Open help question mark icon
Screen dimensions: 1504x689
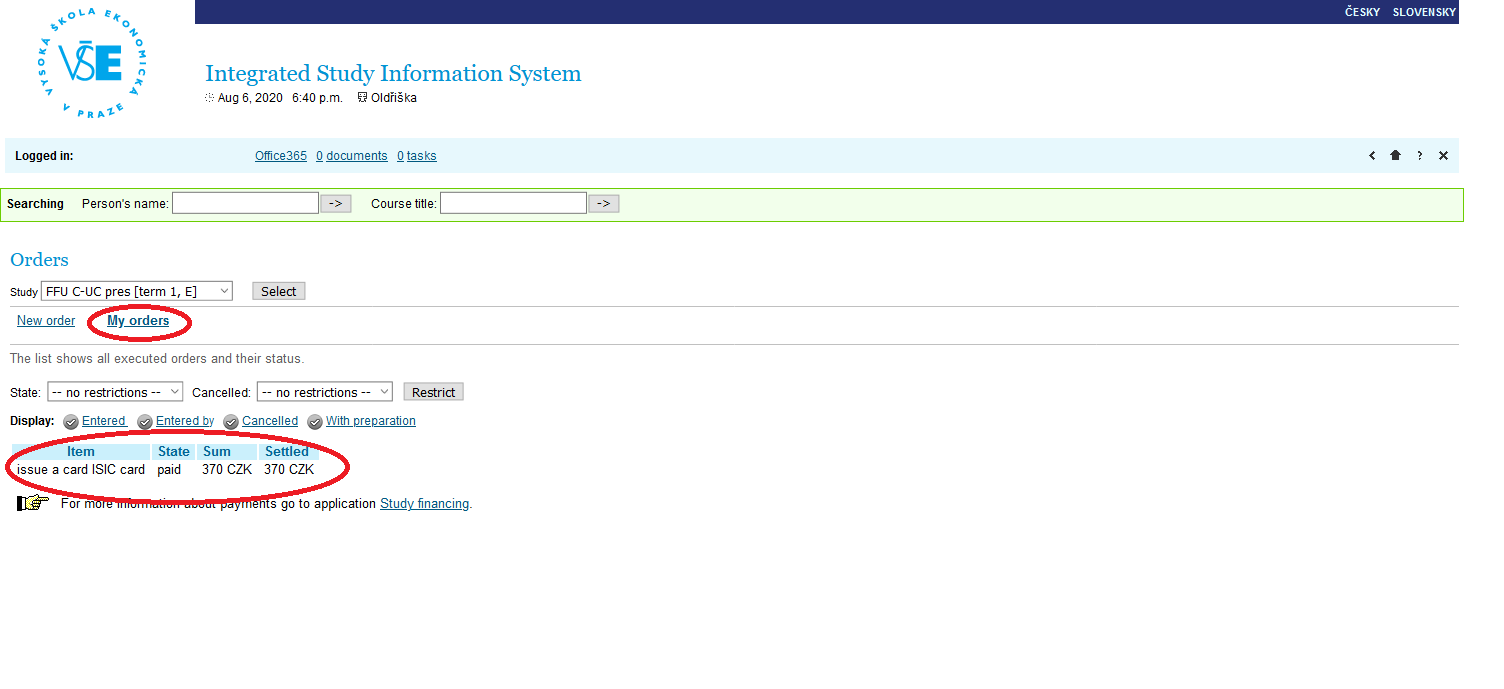(x=1419, y=156)
